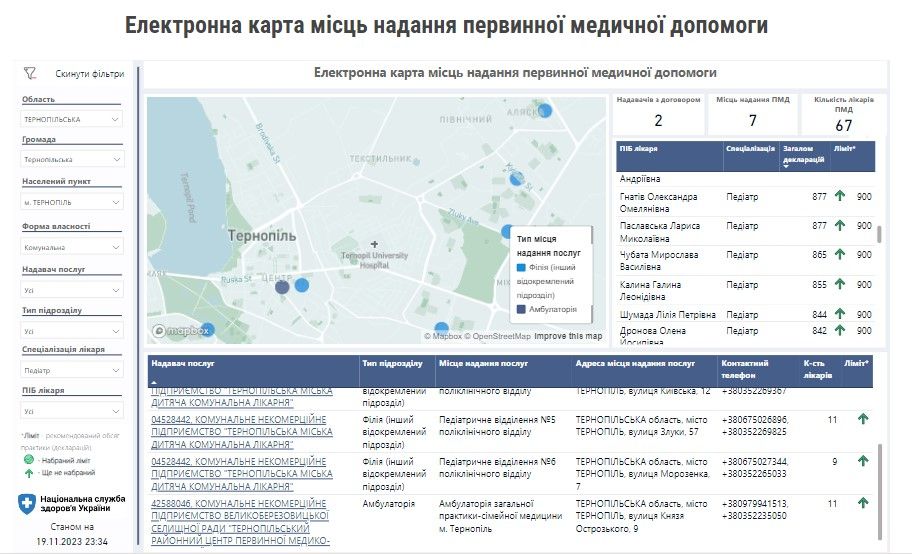Click the National Health Service shield logo

click(27, 504)
